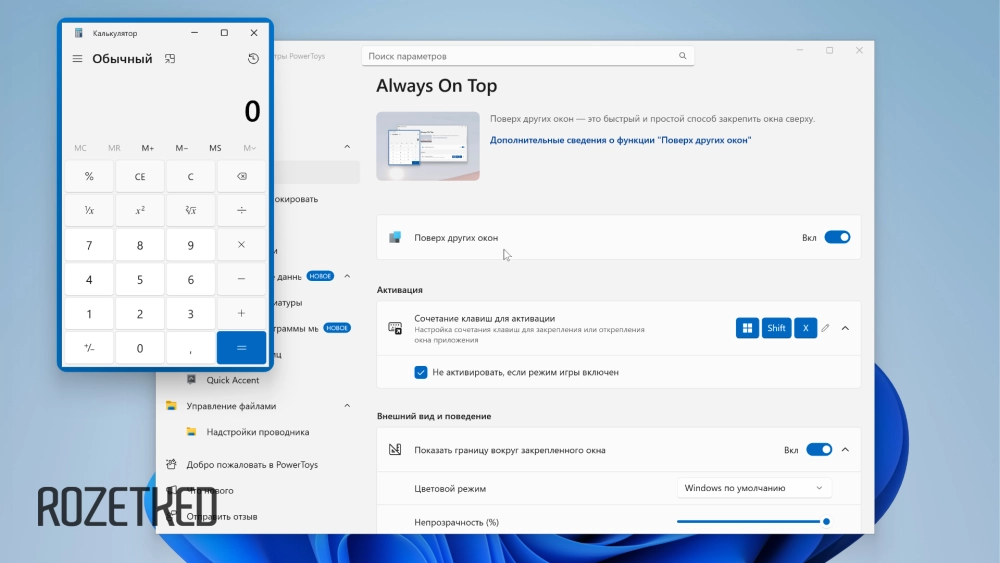Screen dimensions: 1000x563
Task: Select 'Quick Accent' in the sidebar
Action: click(232, 380)
